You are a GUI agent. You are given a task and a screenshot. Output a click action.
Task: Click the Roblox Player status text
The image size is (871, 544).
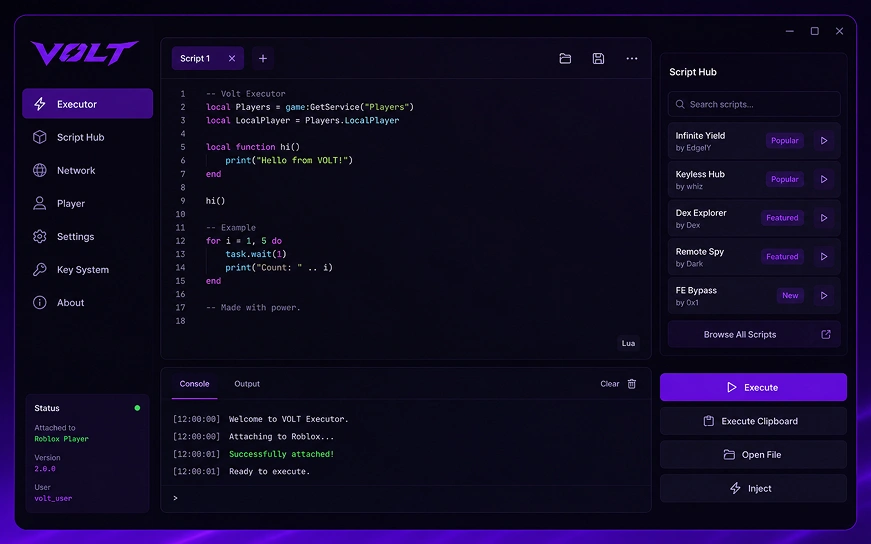(x=61, y=439)
